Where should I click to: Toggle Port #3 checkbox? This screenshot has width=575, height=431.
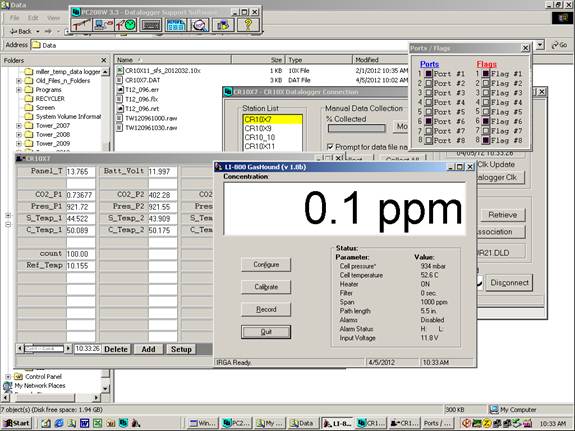click(x=428, y=93)
